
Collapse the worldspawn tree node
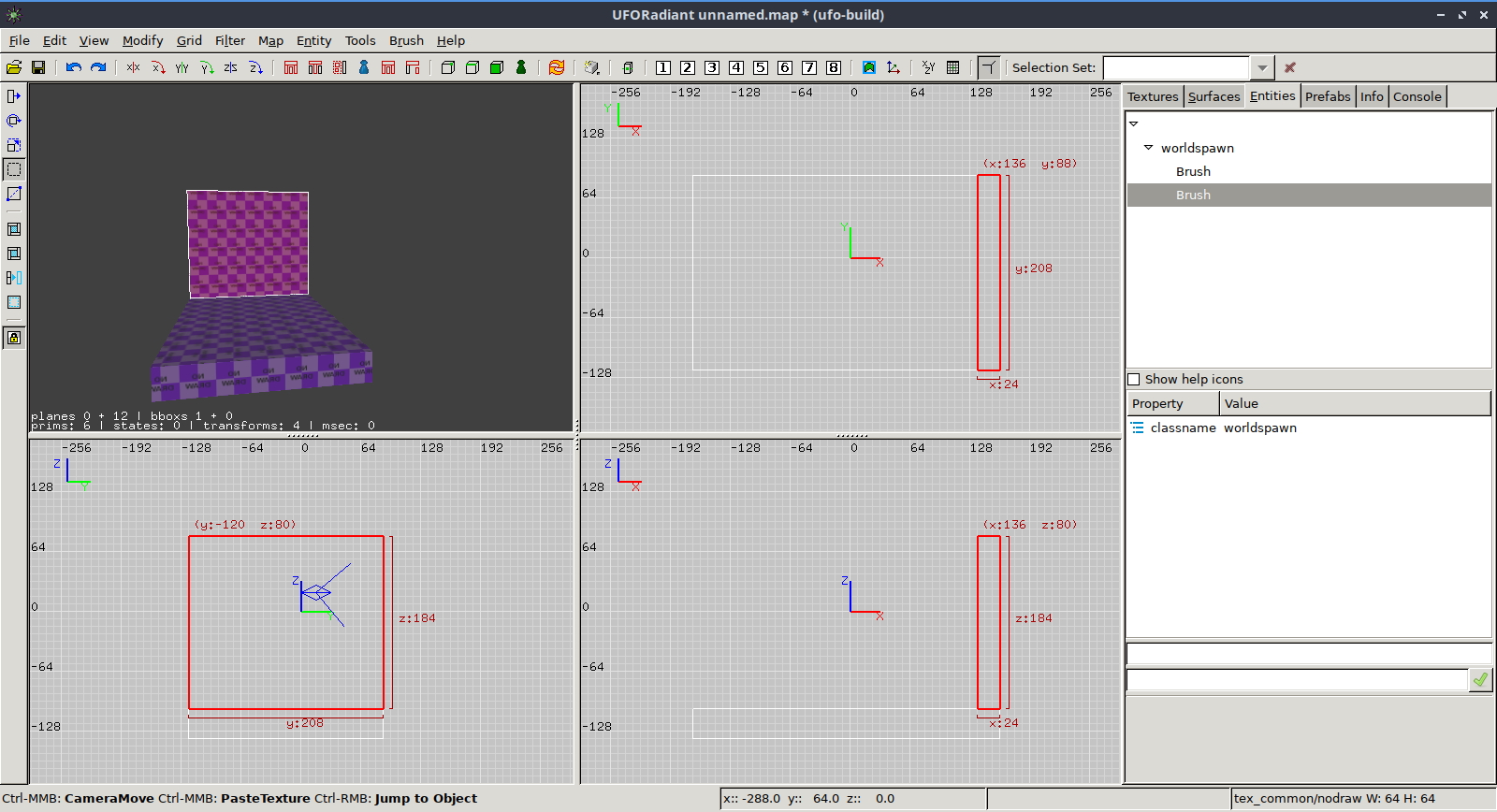1148,148
